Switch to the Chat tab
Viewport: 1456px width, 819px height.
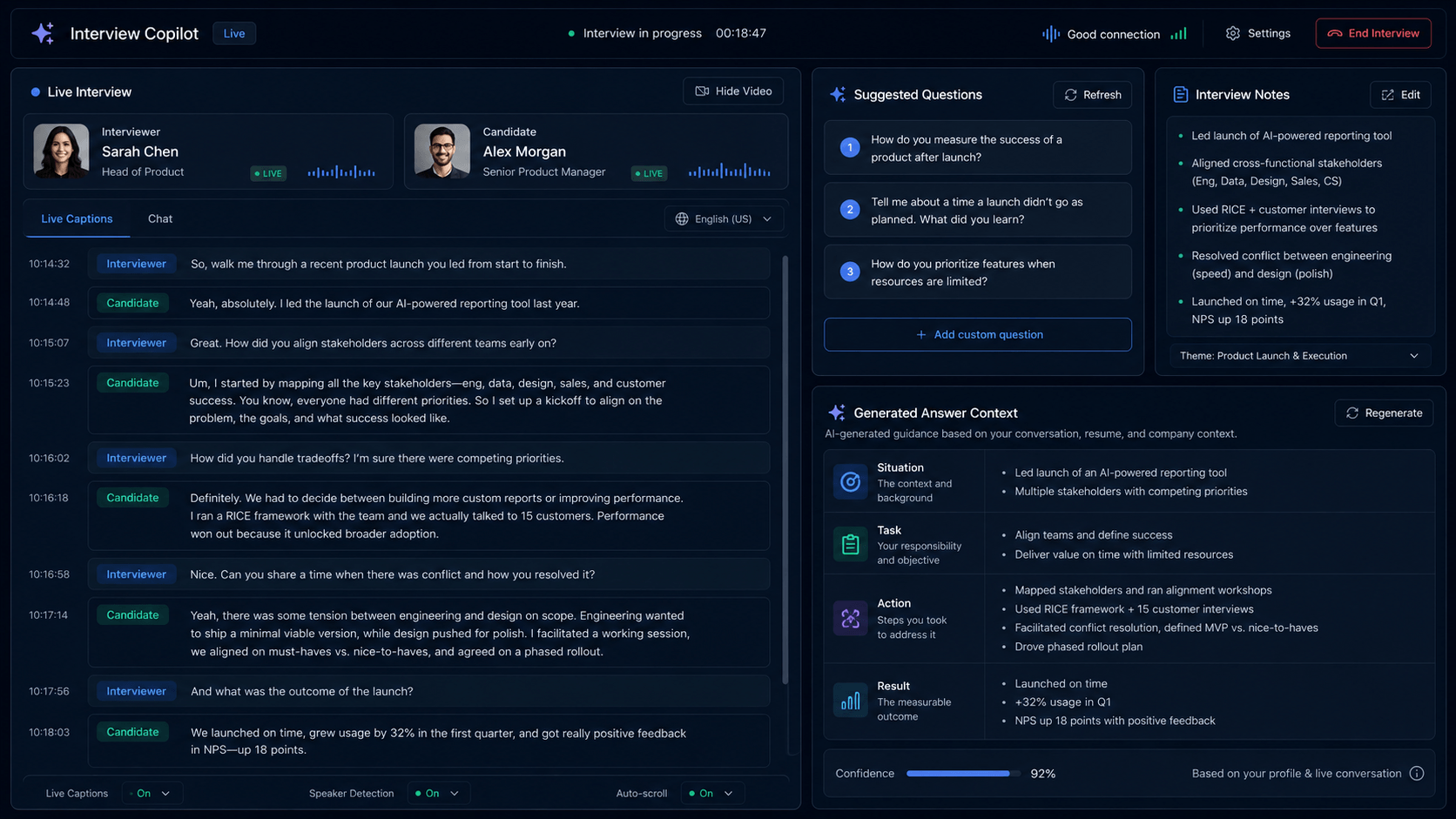[160, 218]
